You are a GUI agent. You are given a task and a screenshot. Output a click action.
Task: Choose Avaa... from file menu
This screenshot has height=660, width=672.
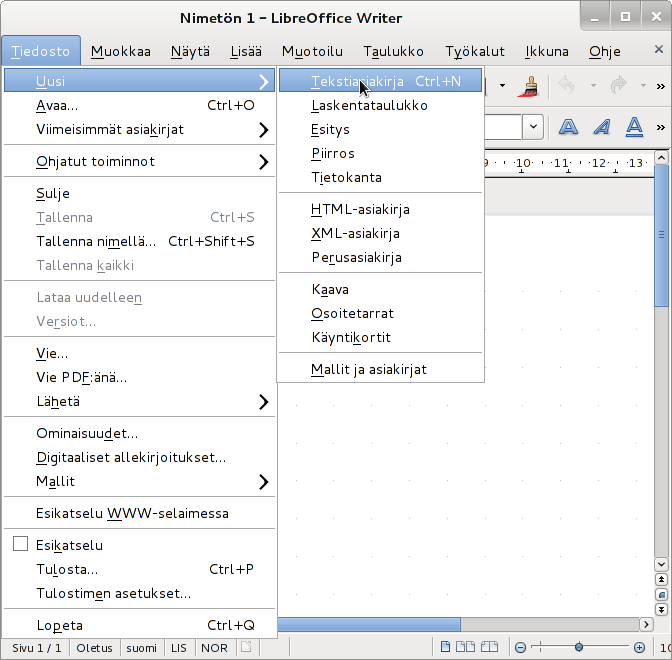pos(139,105)
